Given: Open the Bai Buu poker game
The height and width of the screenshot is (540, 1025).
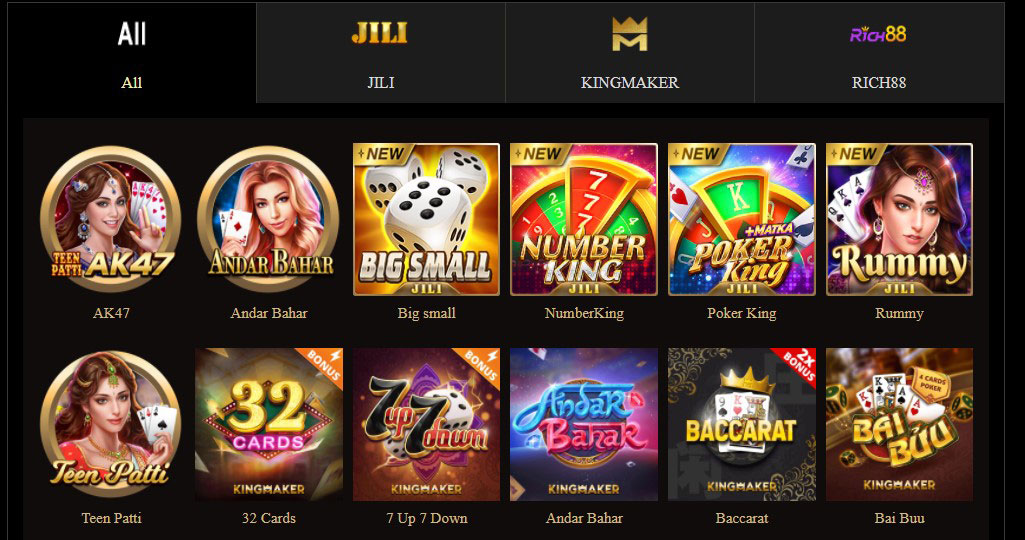Looking at the screenshot, I should 899,425.
